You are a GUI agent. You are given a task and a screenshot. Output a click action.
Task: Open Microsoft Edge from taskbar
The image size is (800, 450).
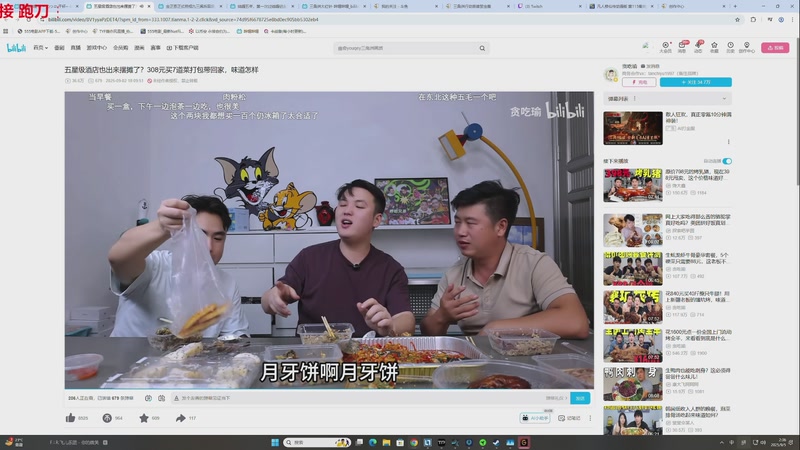(x=373, y=442)
